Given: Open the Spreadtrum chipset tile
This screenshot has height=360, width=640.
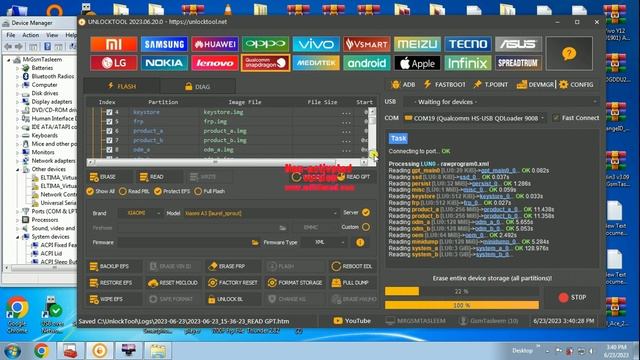Looking at the screenshot, I should tap(518, 63).
